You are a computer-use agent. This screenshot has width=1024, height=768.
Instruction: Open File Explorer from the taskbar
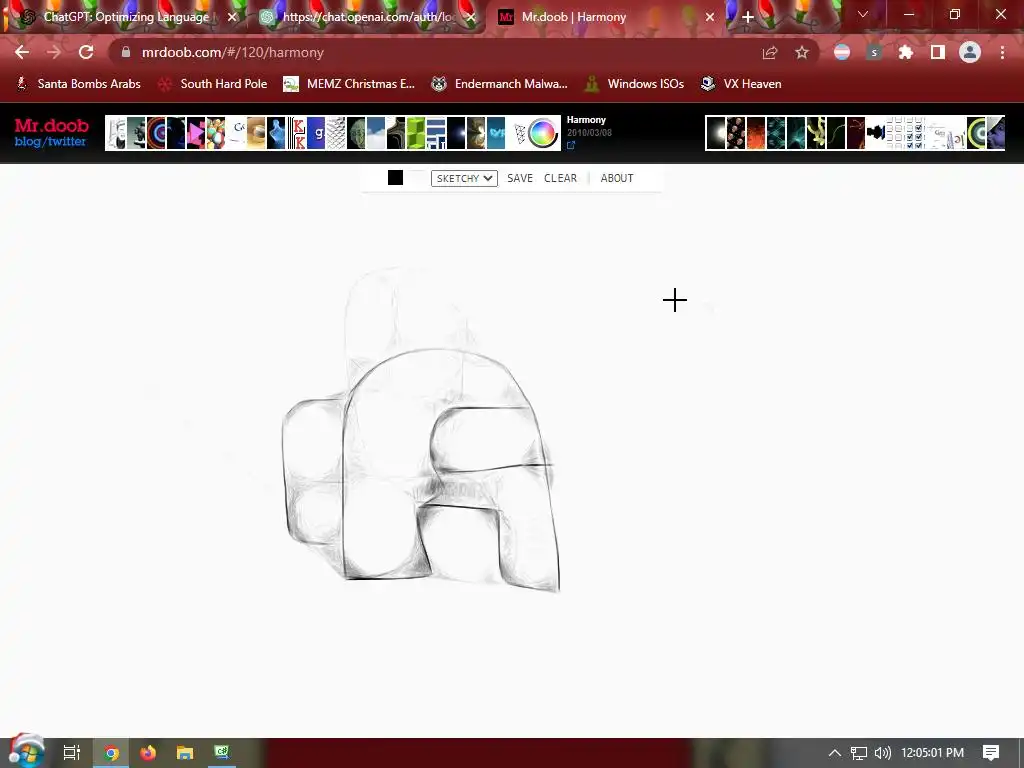coord(185,753)
